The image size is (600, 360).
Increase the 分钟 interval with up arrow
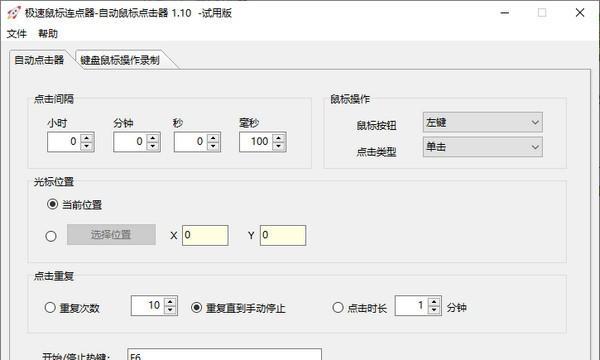[153, 138]
